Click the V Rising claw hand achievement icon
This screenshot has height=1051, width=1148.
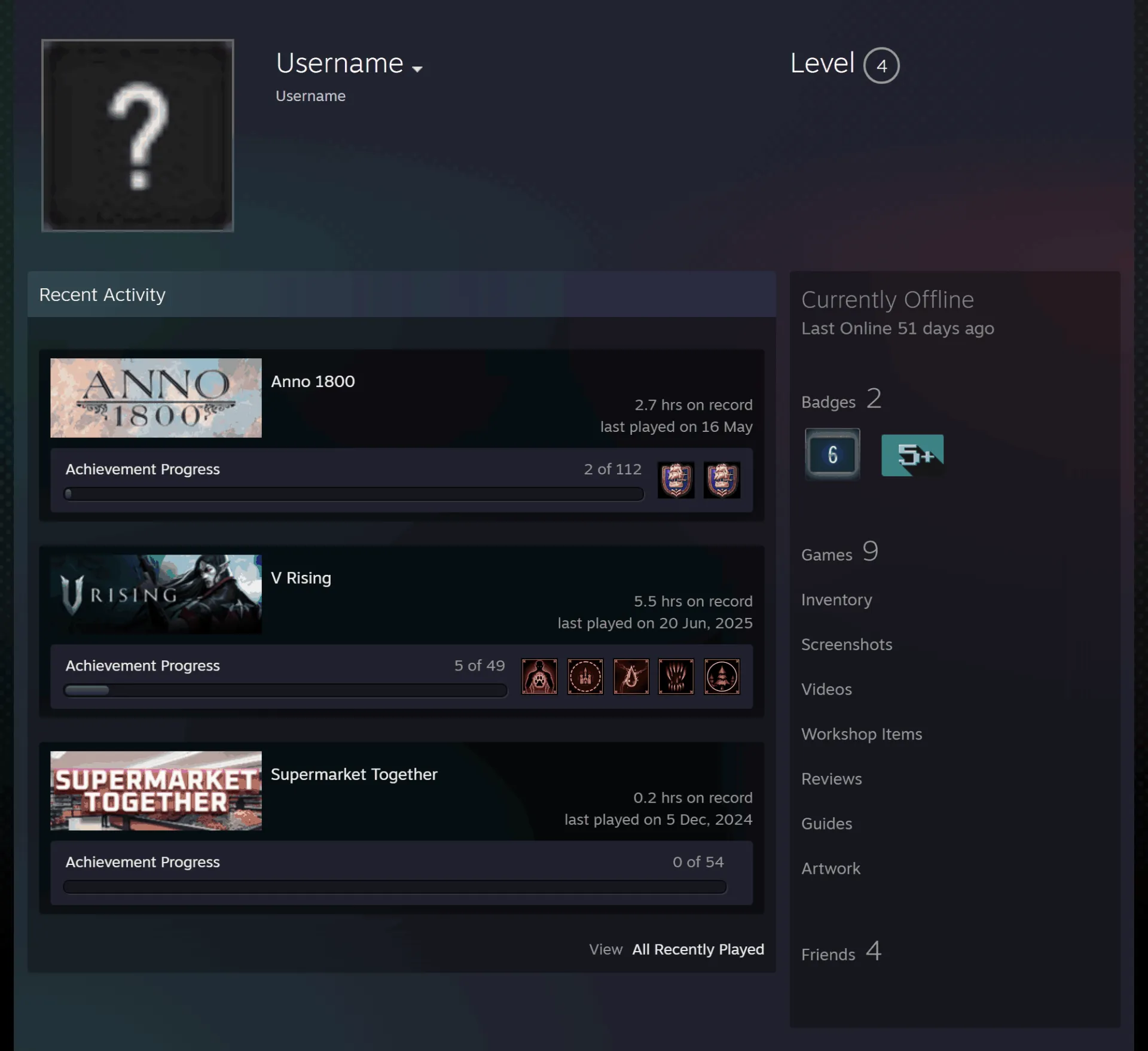tap(676, 677)
